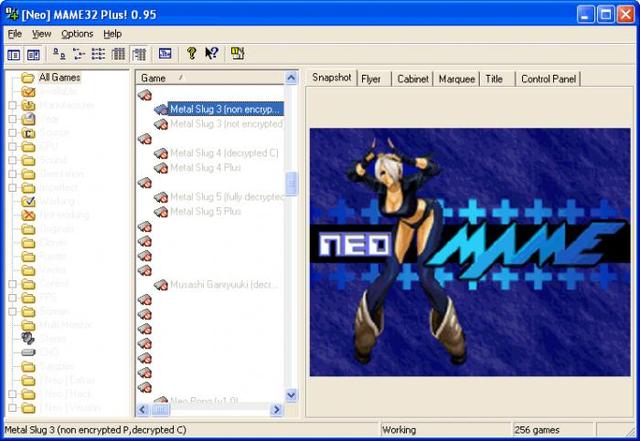This screenshot has height=441, width=640.
Task: Toggle the screenshot picture area toolbar button
Action: tap(33, 54)
